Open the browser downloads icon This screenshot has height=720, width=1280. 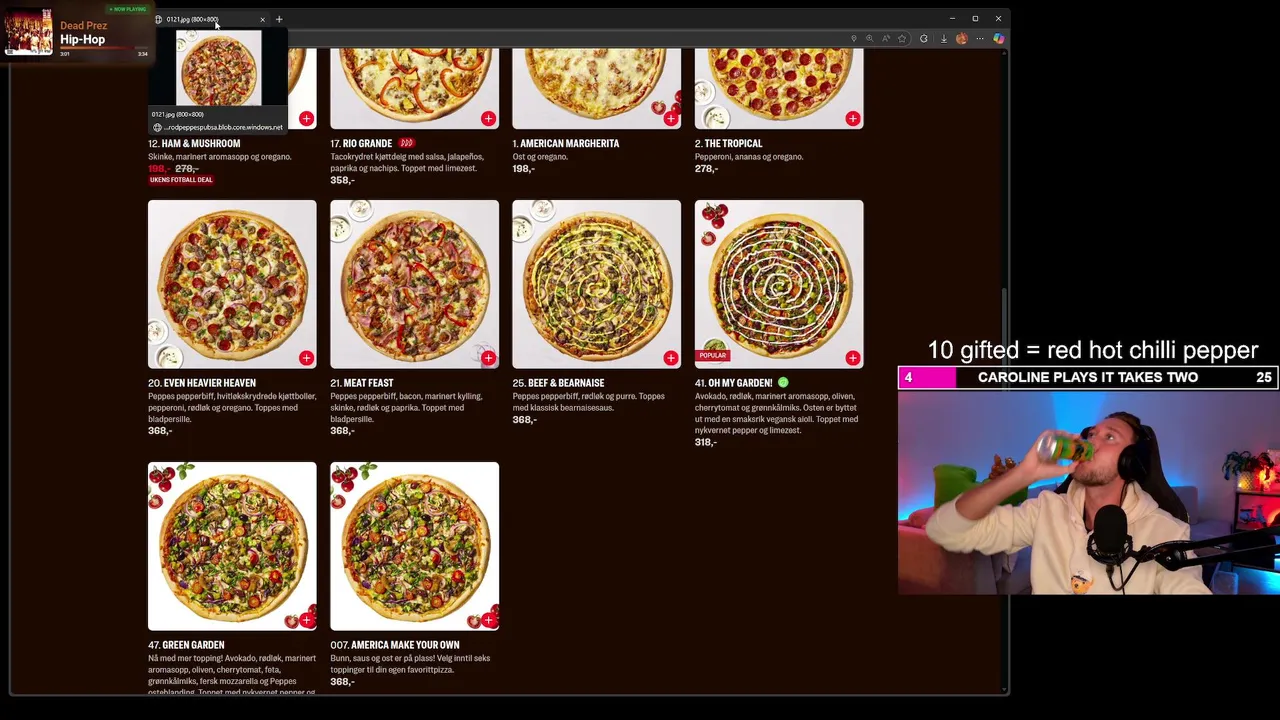(943, 39)
